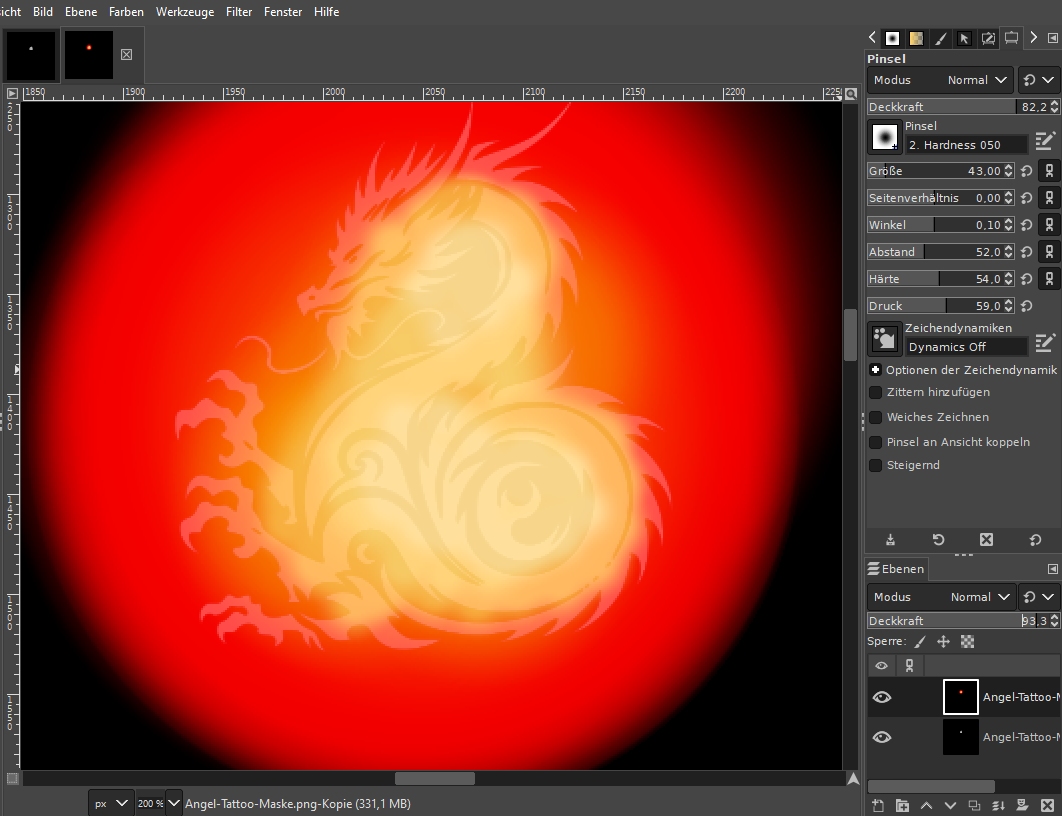Reset Winkel to brush default
Image resolution: width=1062 pixels, height=816 pixels.
1027,225
